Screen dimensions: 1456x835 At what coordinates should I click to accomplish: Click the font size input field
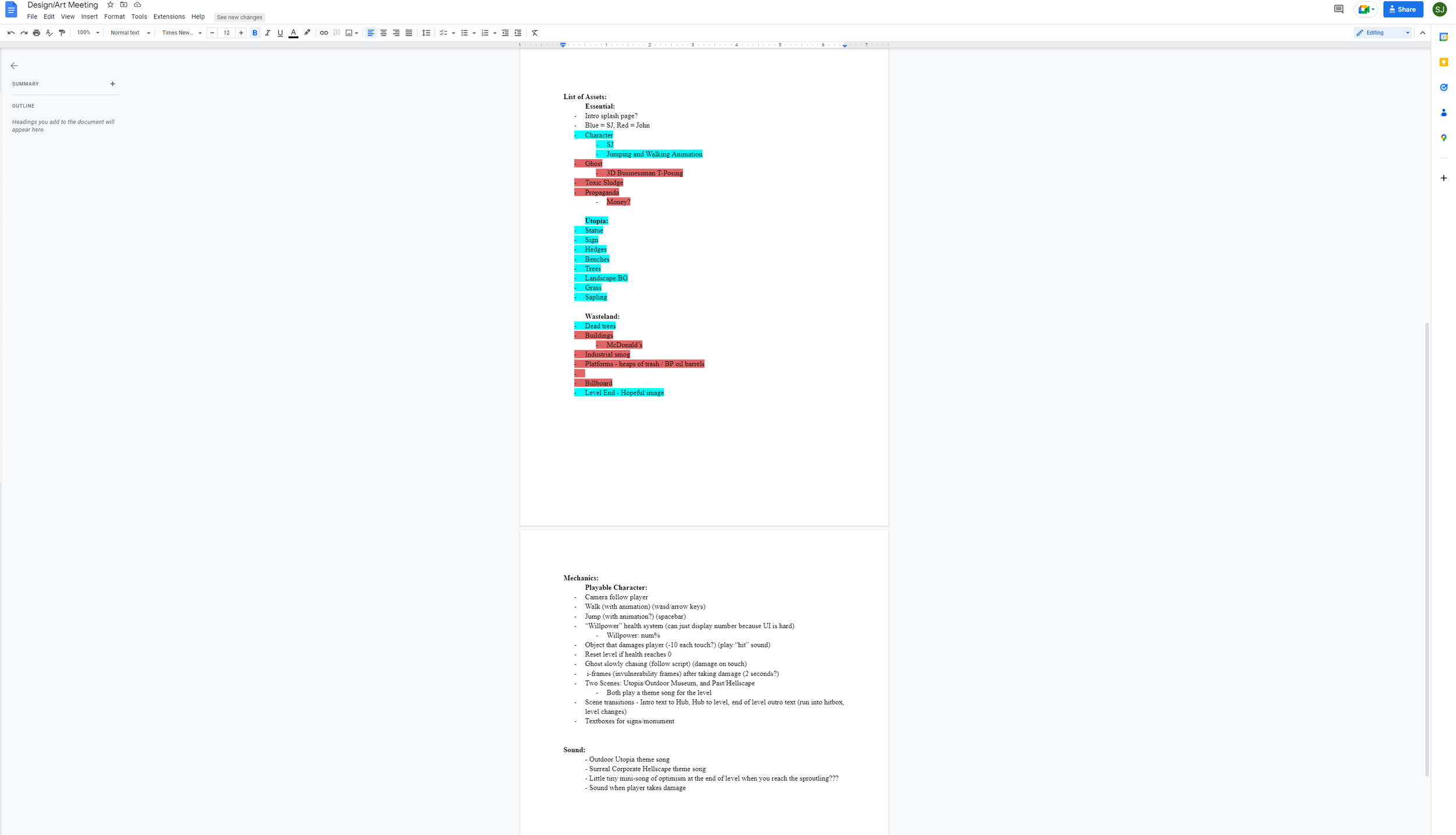tap(227, 33)
